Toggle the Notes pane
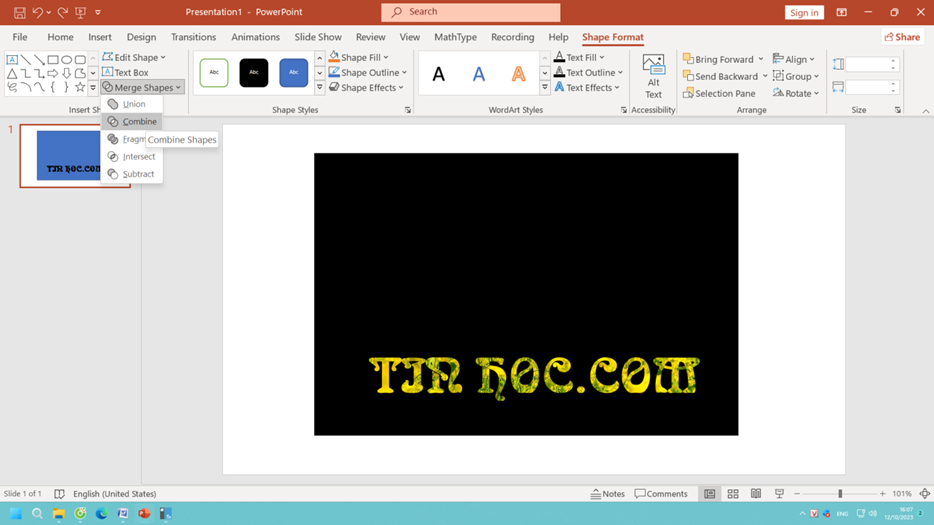 point(608,494)
